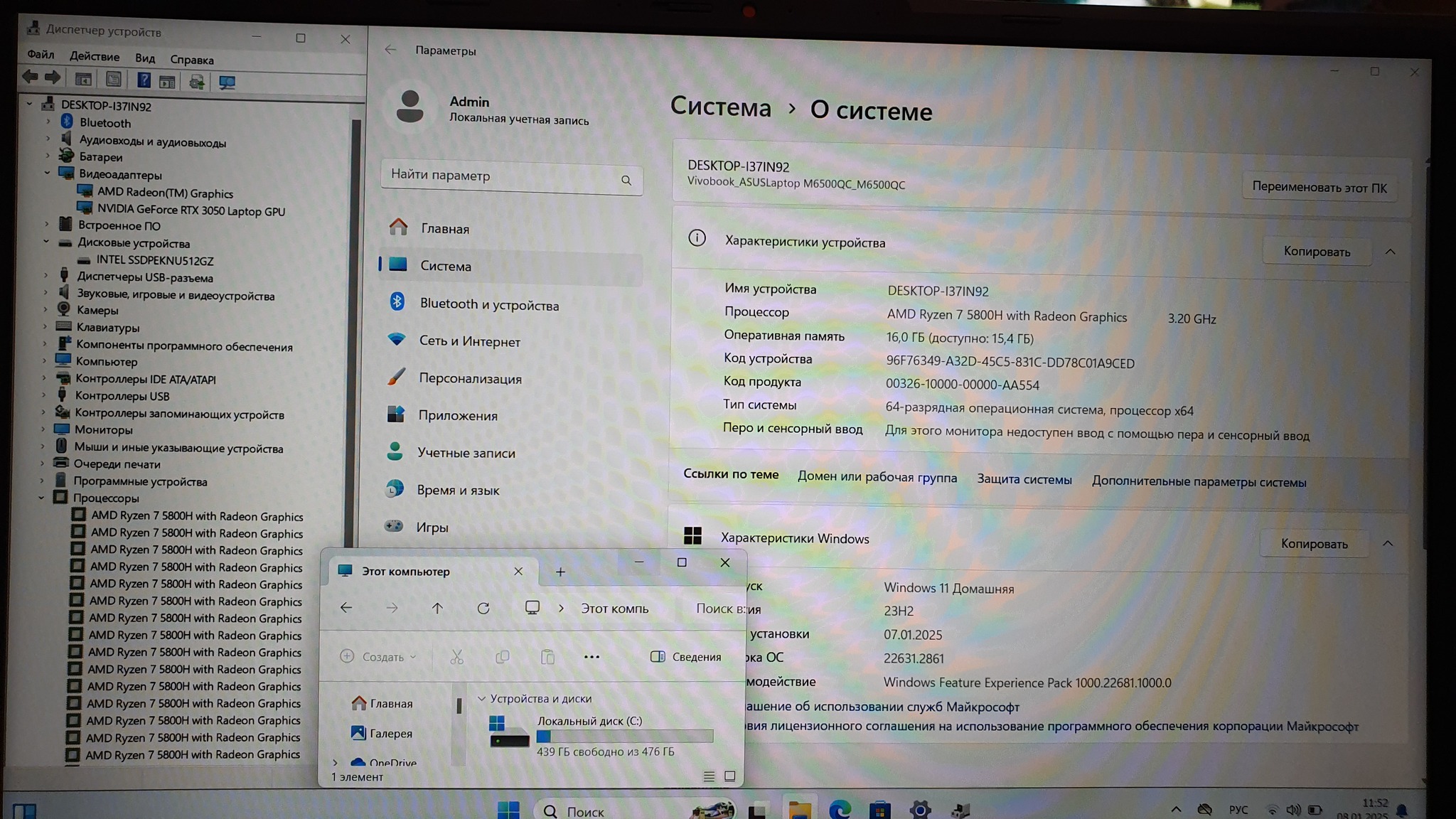Image resolution: width=1456 pixels, height=819 pixels.
Task: Open Дополнительные параметры системы link
Action: tap(1199, 482)
